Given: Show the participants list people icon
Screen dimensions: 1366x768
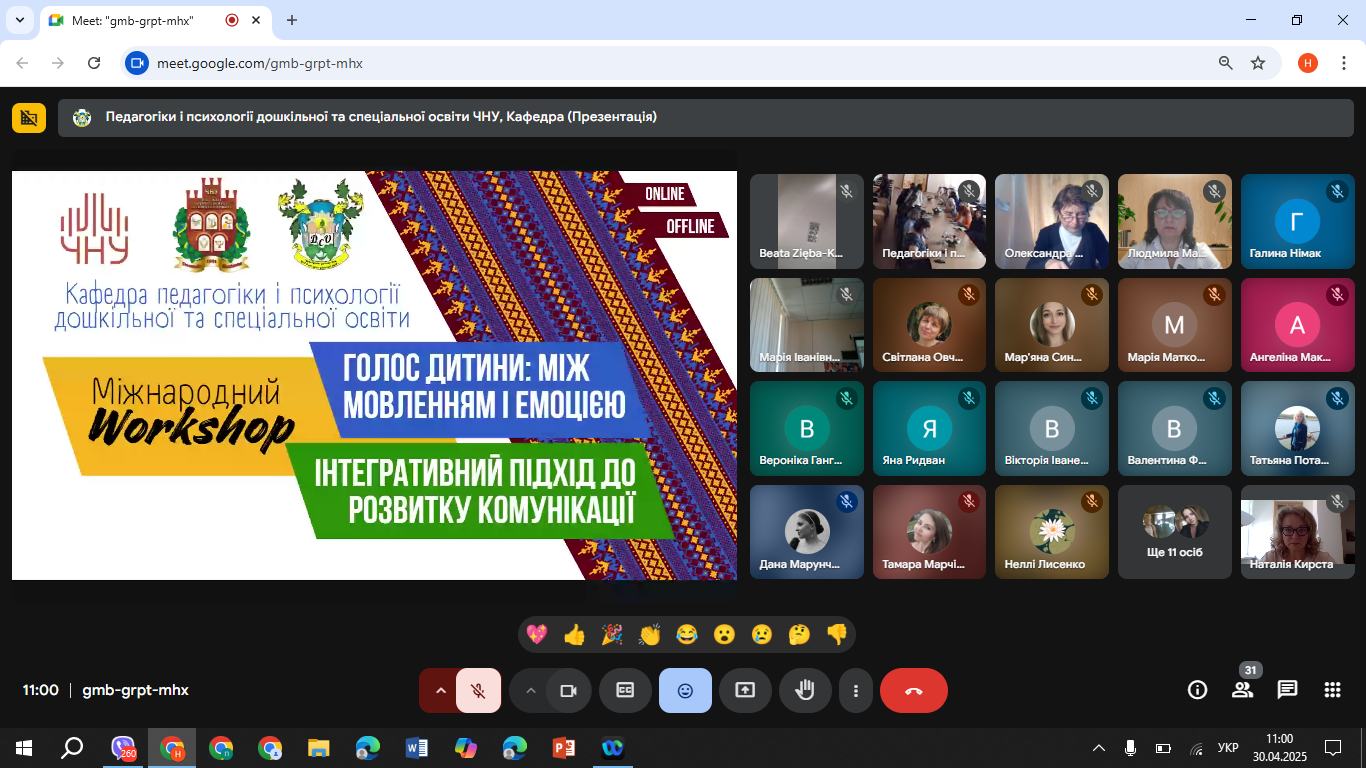Looking at the screenshot, I should (1242, 690).
